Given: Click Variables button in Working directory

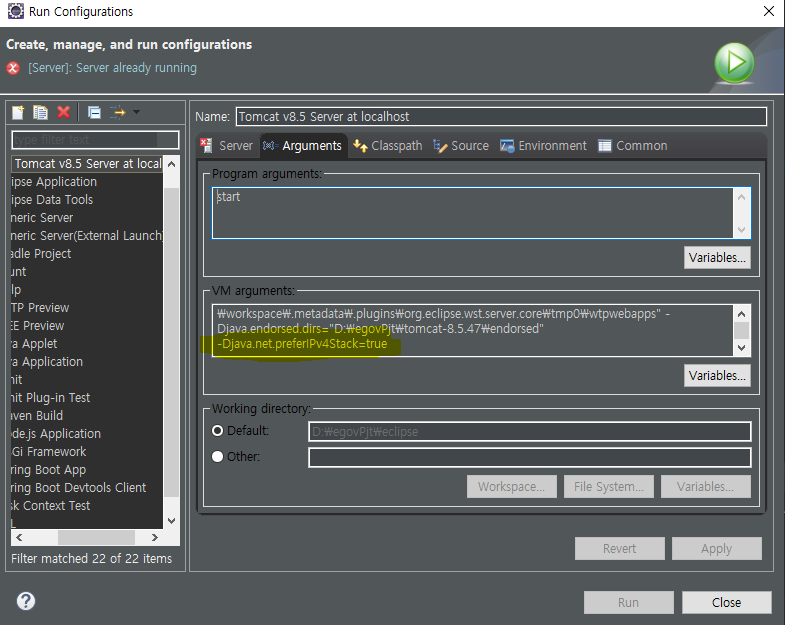Looking at the screenshot, I should point(705,486).
